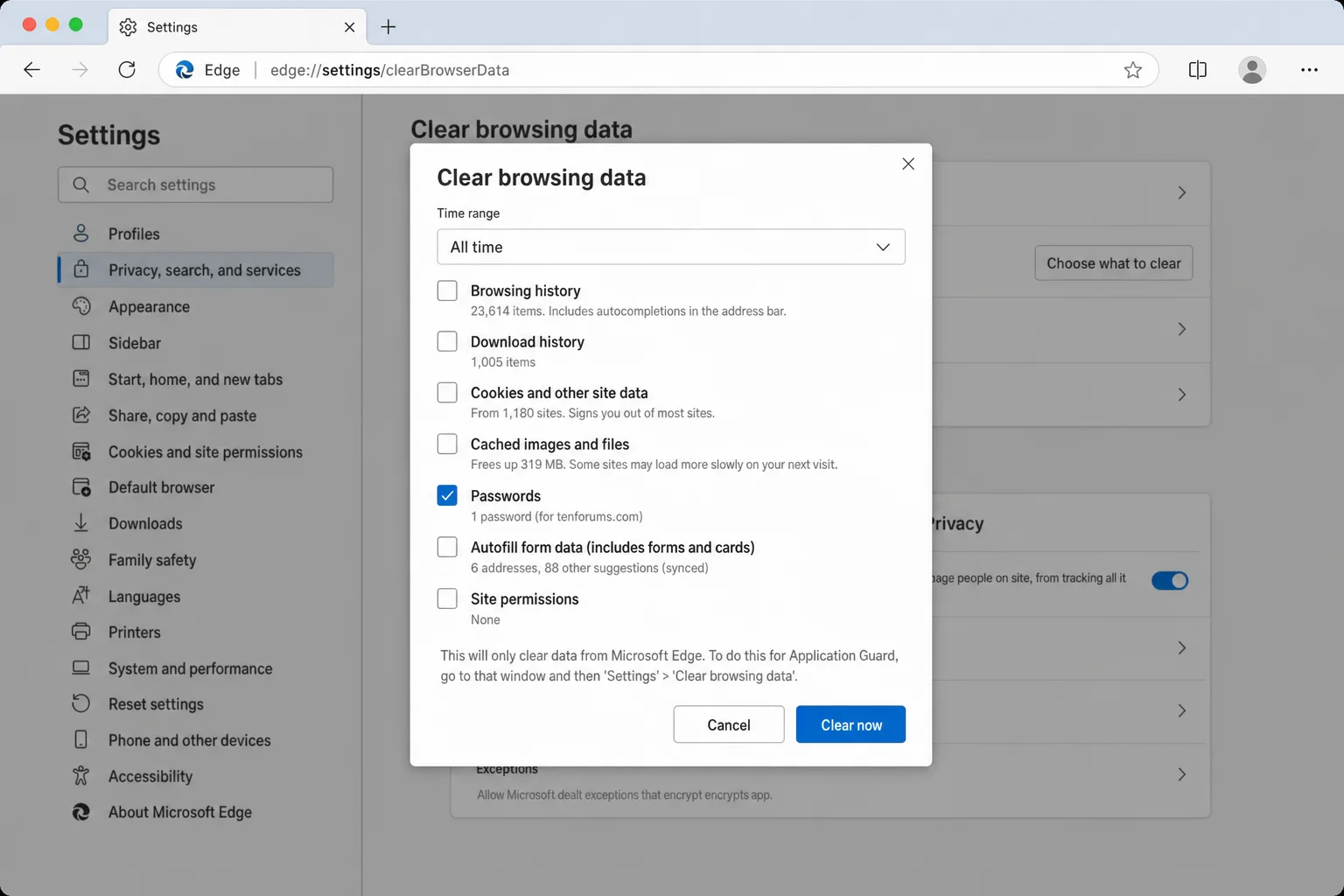The width and height of the screenshot is (1344, 896).
Task: Toggle the tracking prevention switch
Action: point(1170,580)
